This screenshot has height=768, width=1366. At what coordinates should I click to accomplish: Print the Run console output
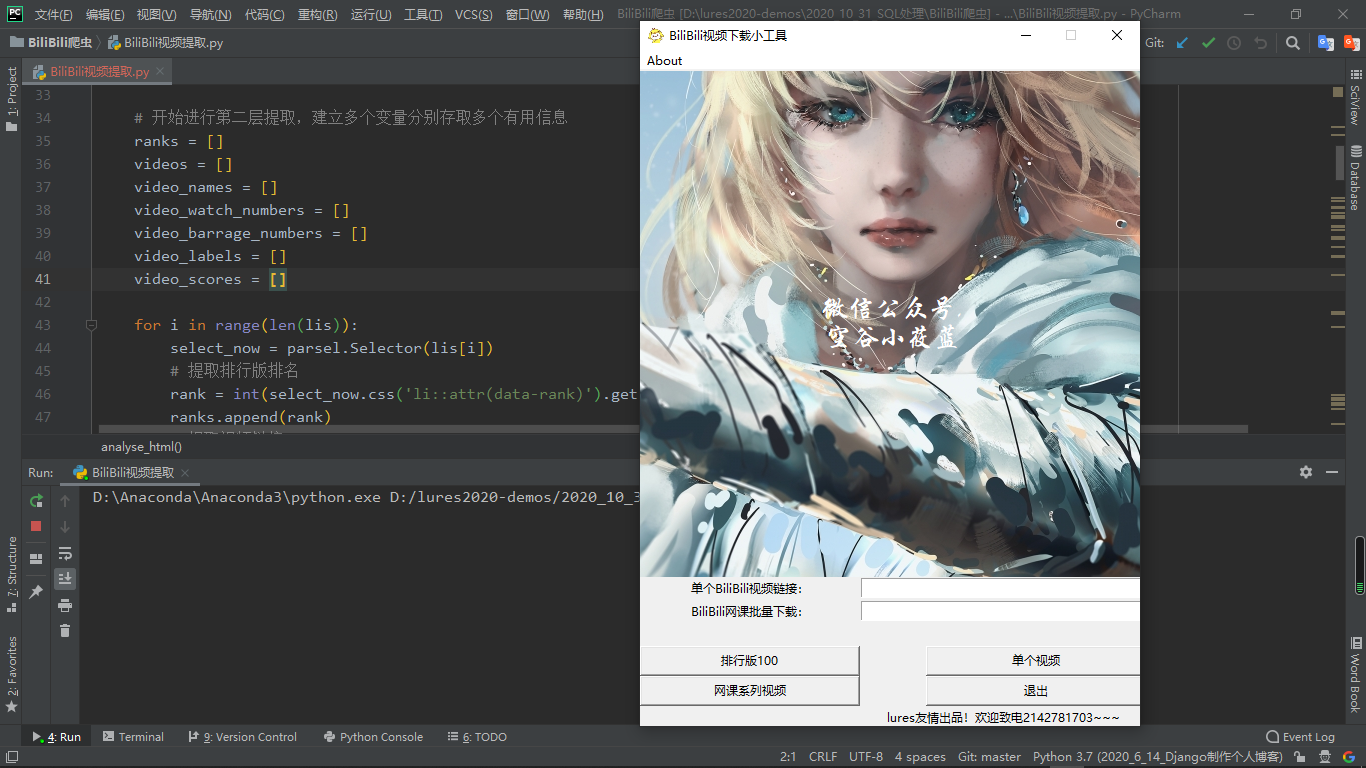(x=65, y=605)
